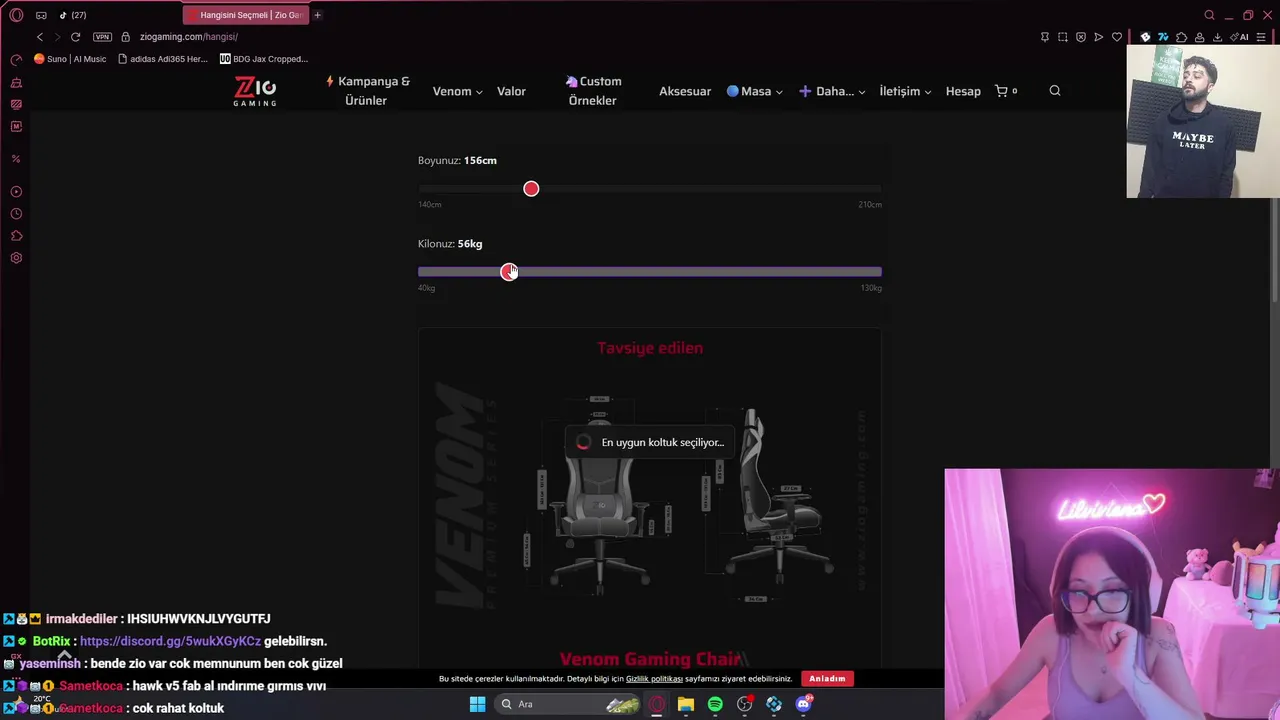Viewport: 1280px width, 720px height.
Task: Expand the İletişim dropdown menu
Action: (x=905, y=91)
